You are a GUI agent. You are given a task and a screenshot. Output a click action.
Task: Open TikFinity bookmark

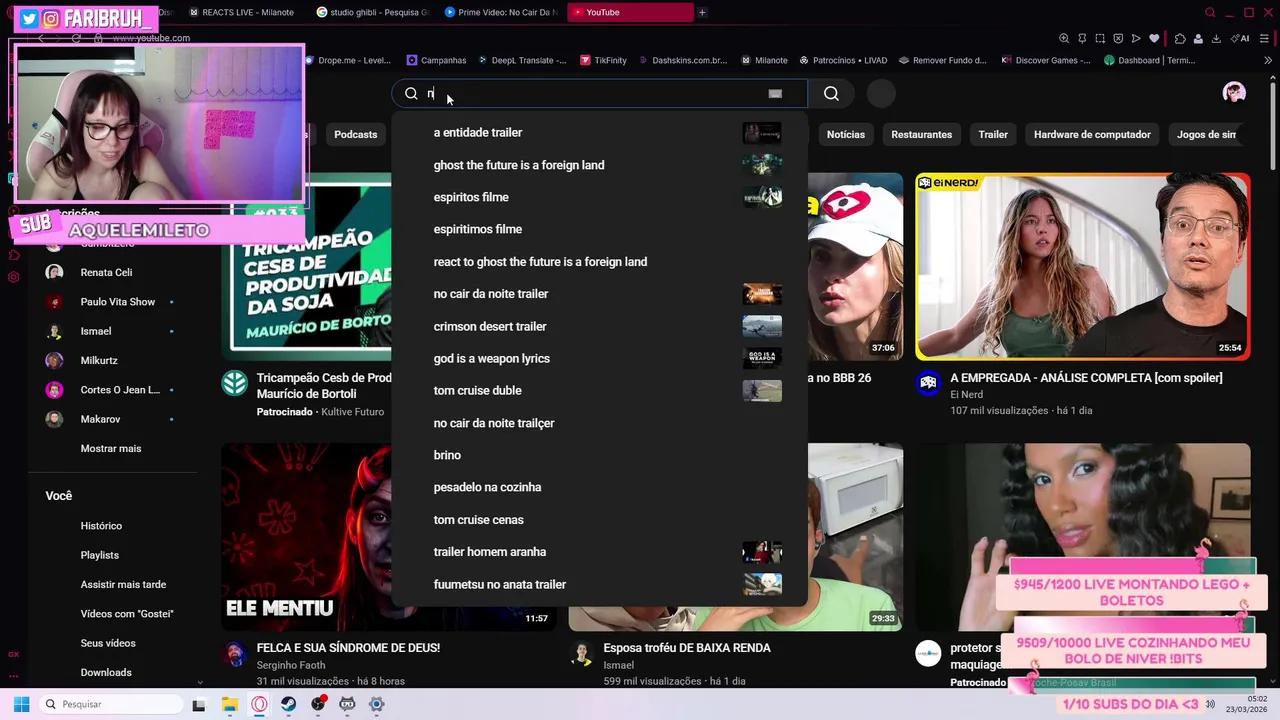click(x=603, y=60)
